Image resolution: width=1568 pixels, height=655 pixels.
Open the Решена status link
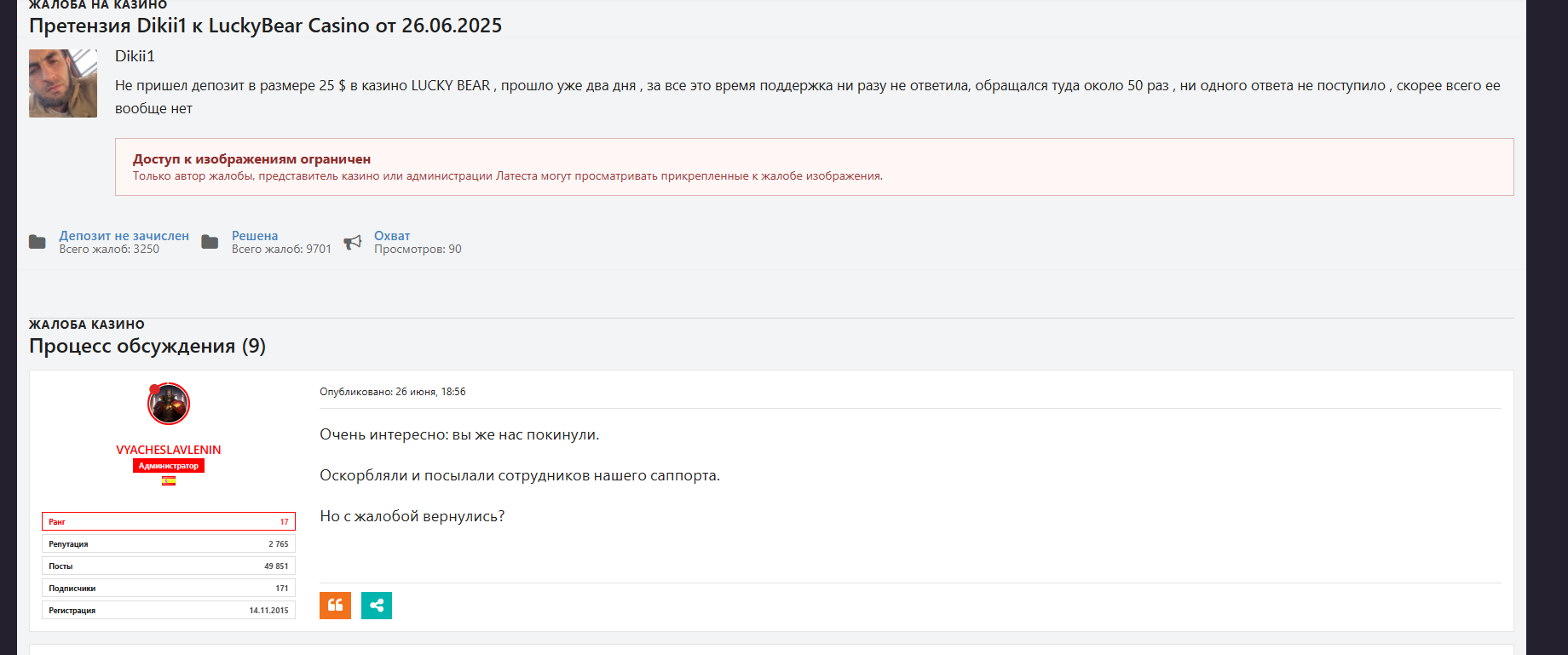coord(255,236)
